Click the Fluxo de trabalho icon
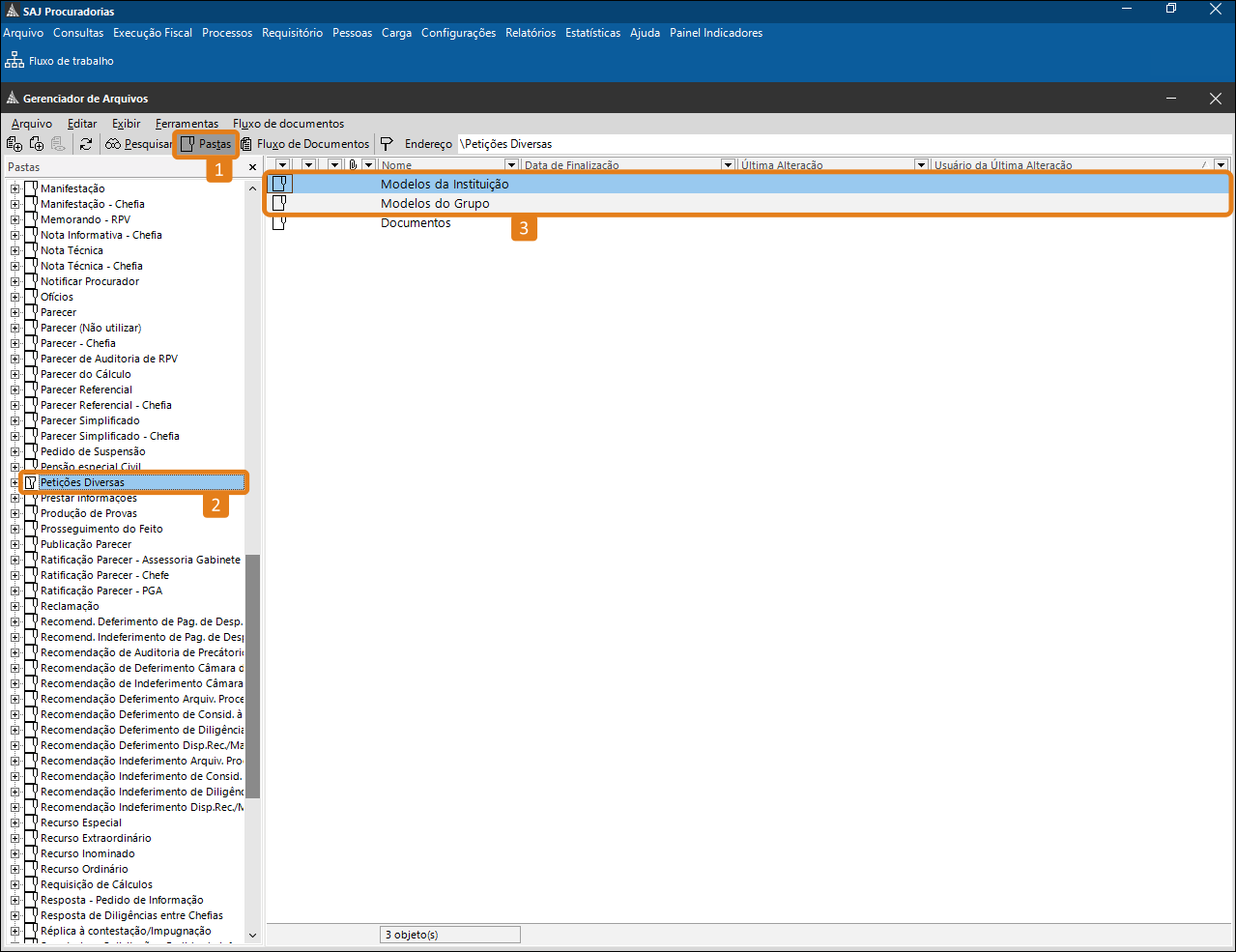1236x952 pixels. 14,61
